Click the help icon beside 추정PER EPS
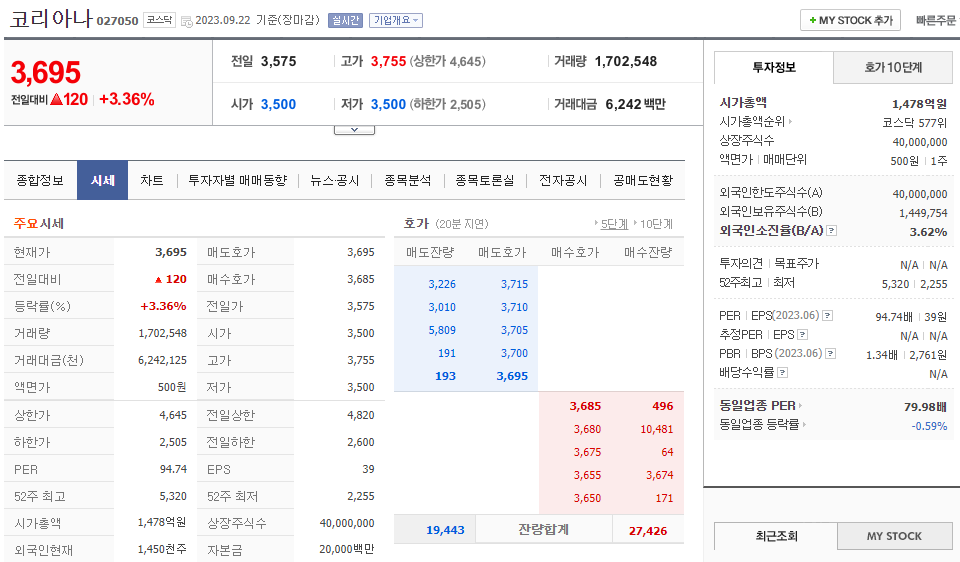Screen dimensions: 960x562 point(803,335)
